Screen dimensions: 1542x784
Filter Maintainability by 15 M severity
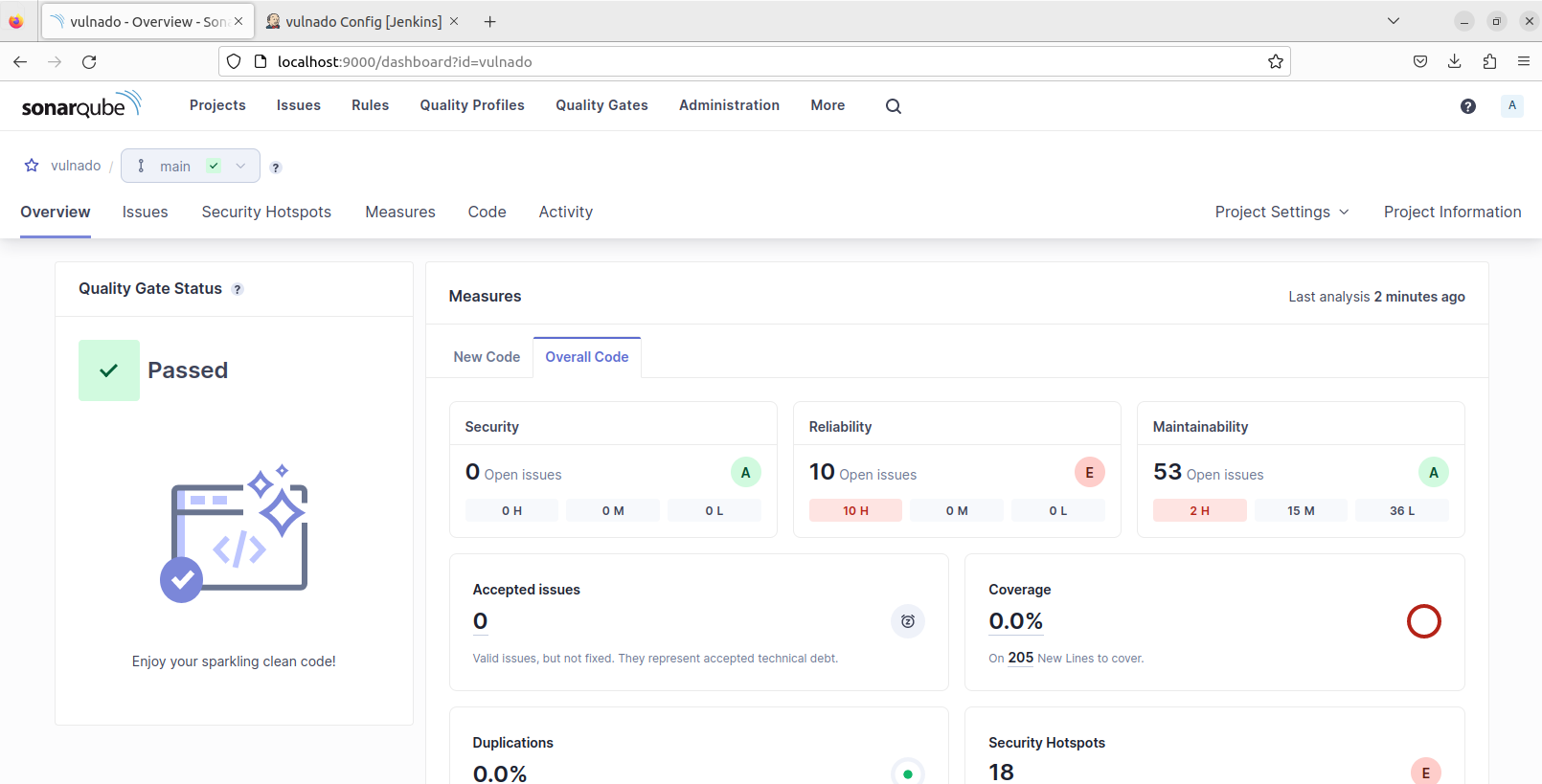pos(1301,510)
